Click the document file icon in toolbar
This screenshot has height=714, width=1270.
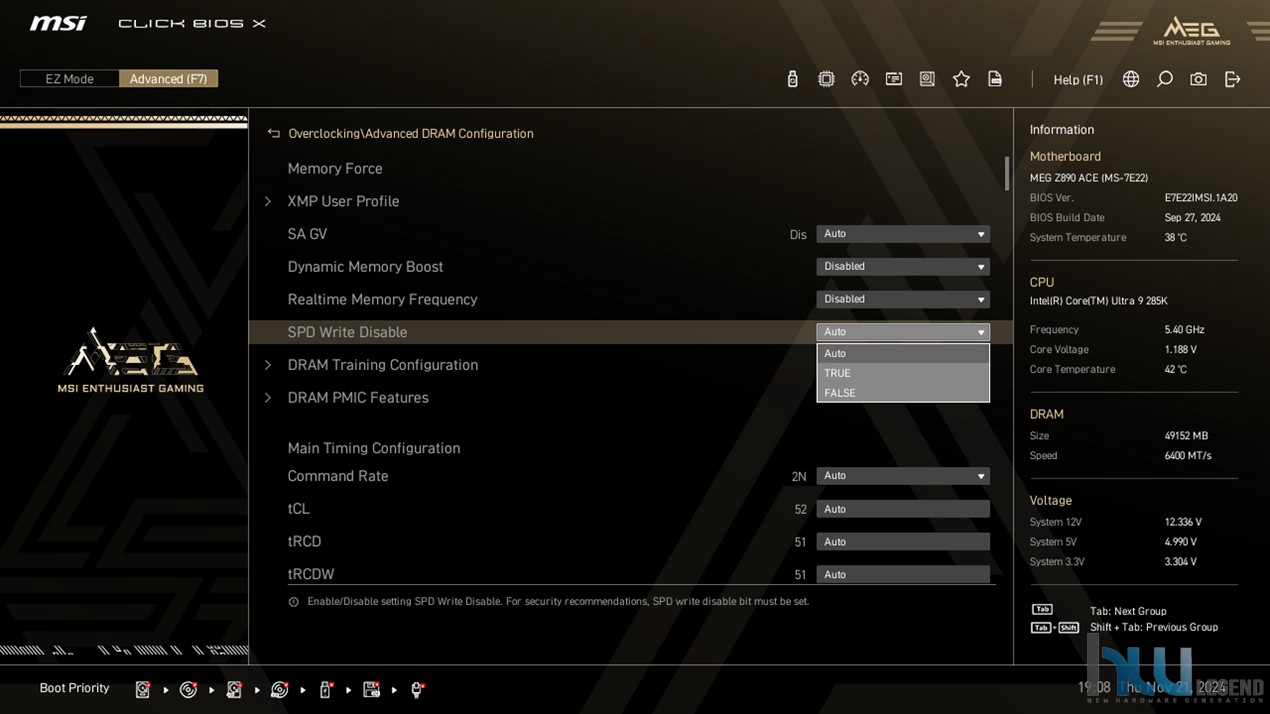pyautogui.click(x=995, y=79)
